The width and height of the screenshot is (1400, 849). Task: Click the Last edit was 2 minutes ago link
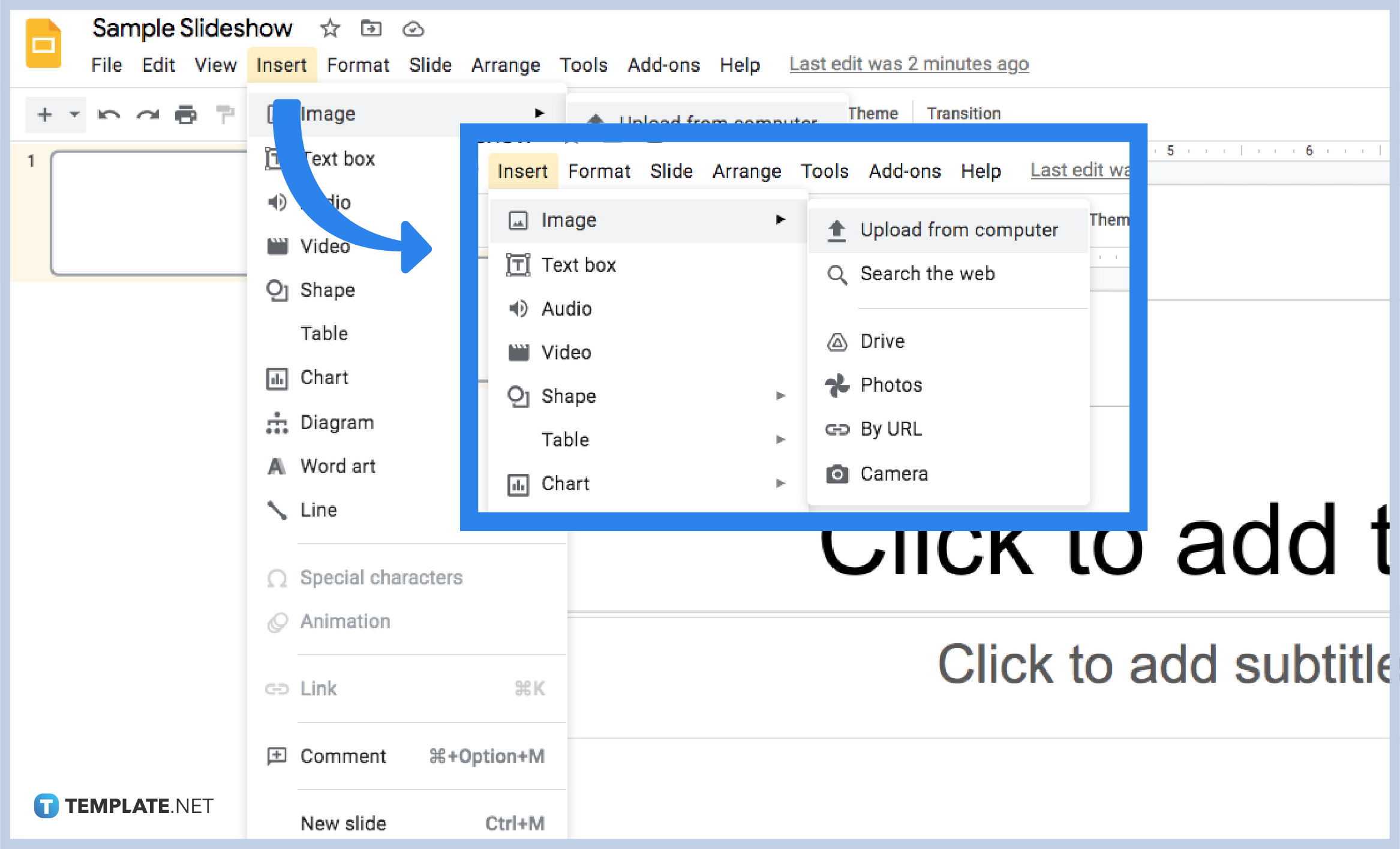(909, 64)
